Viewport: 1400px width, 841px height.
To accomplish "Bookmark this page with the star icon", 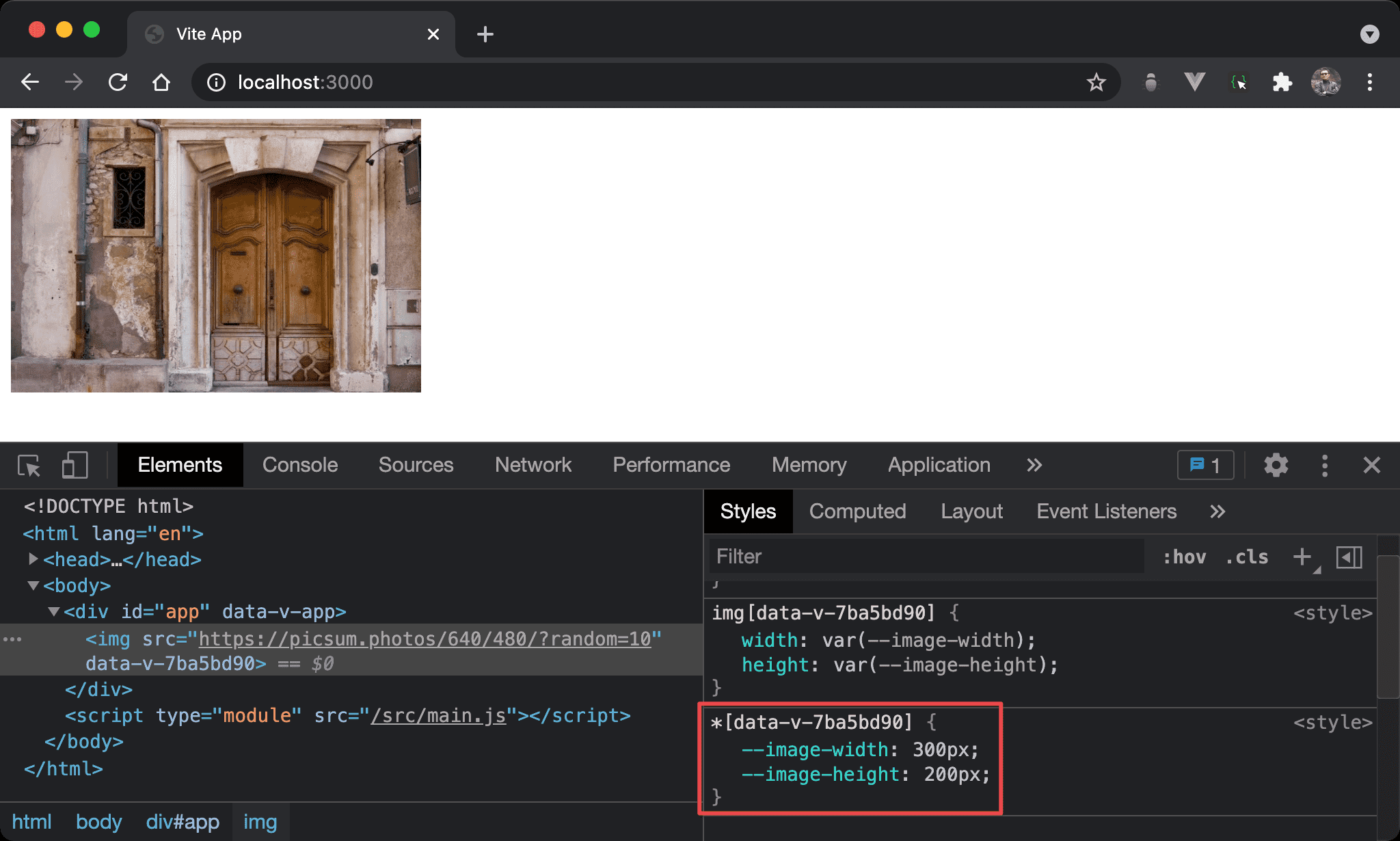I will click(1096, 82).
